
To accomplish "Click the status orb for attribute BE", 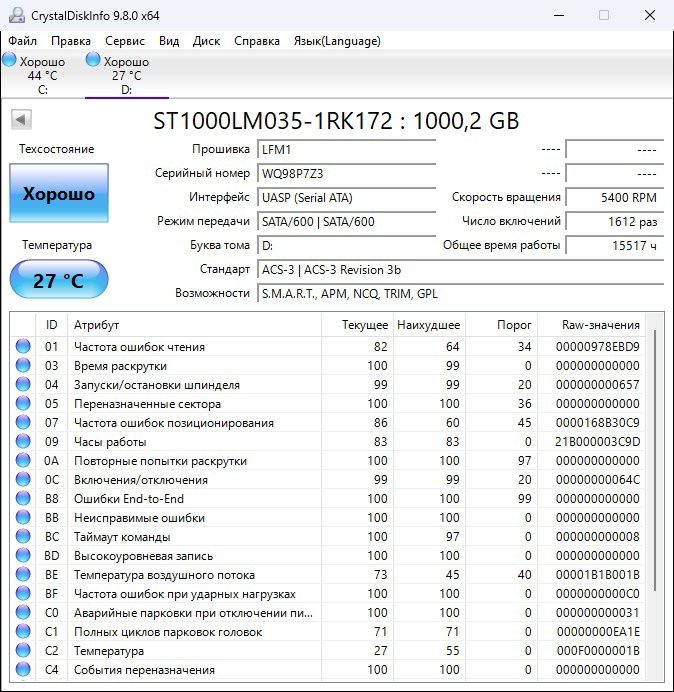I will pos(23,574).
